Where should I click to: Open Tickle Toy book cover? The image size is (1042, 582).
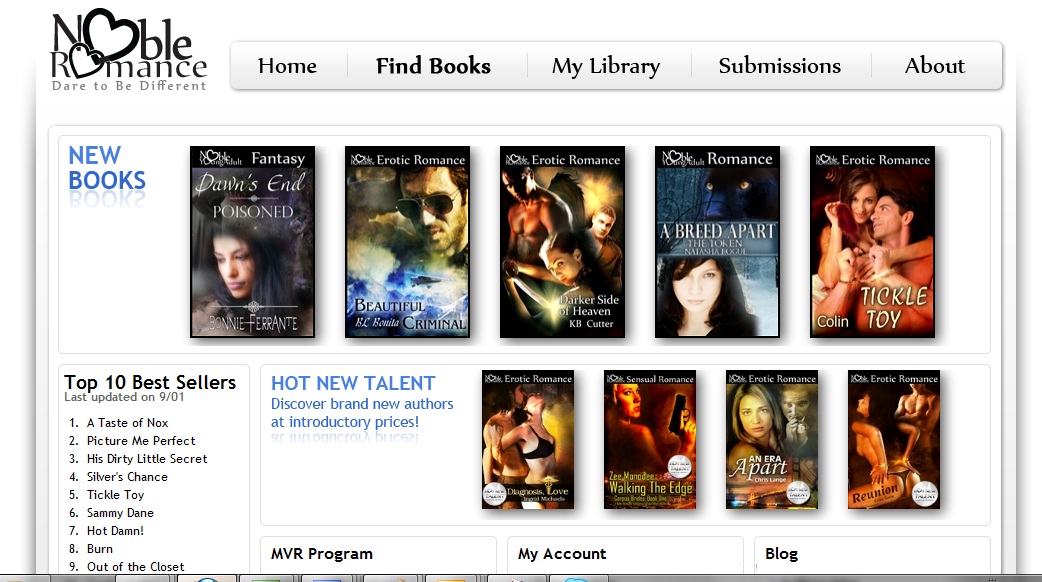[x=872, y=242]
